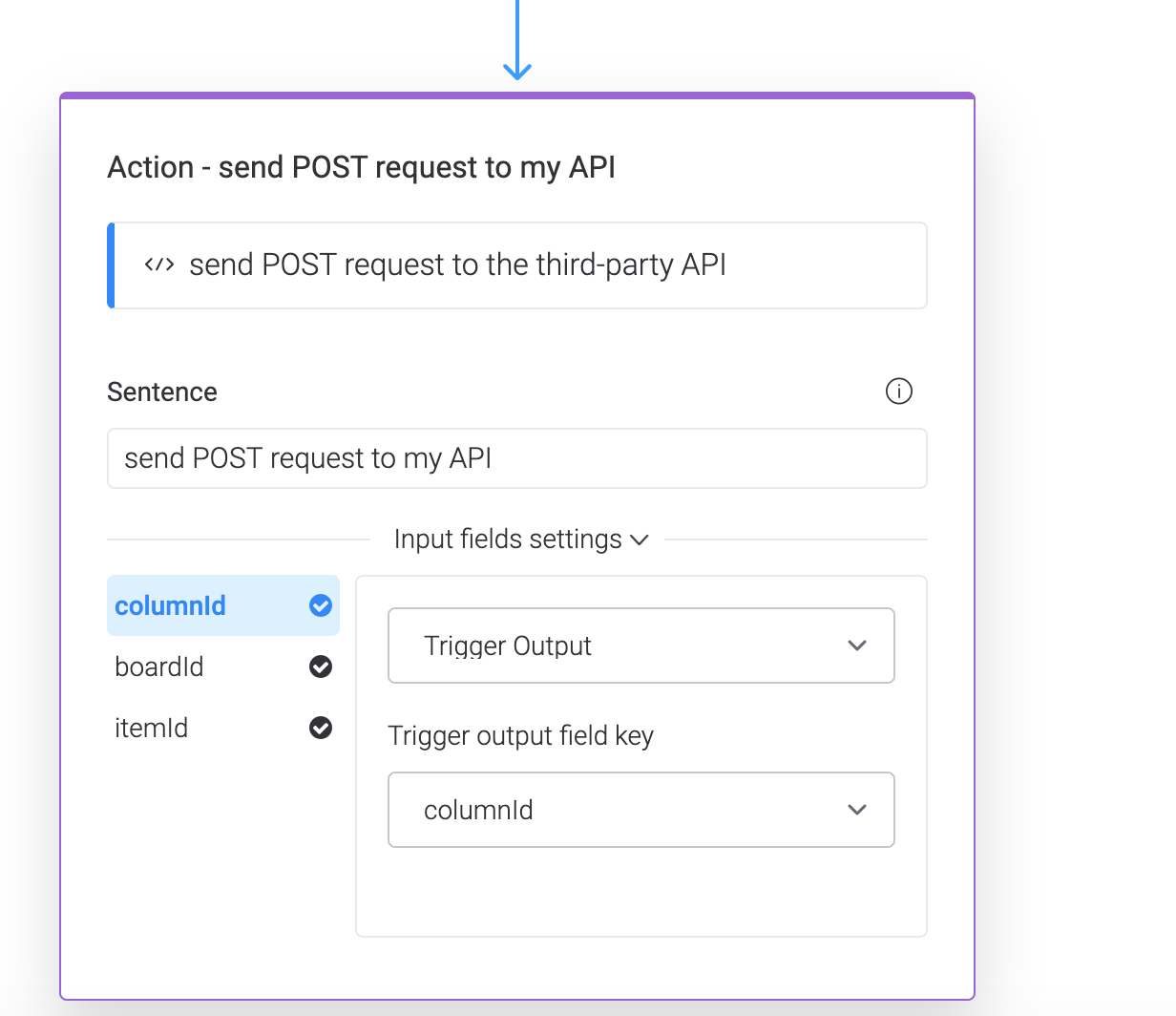
Task: Select itemId from the input fields list
Action: pos(152,728)
